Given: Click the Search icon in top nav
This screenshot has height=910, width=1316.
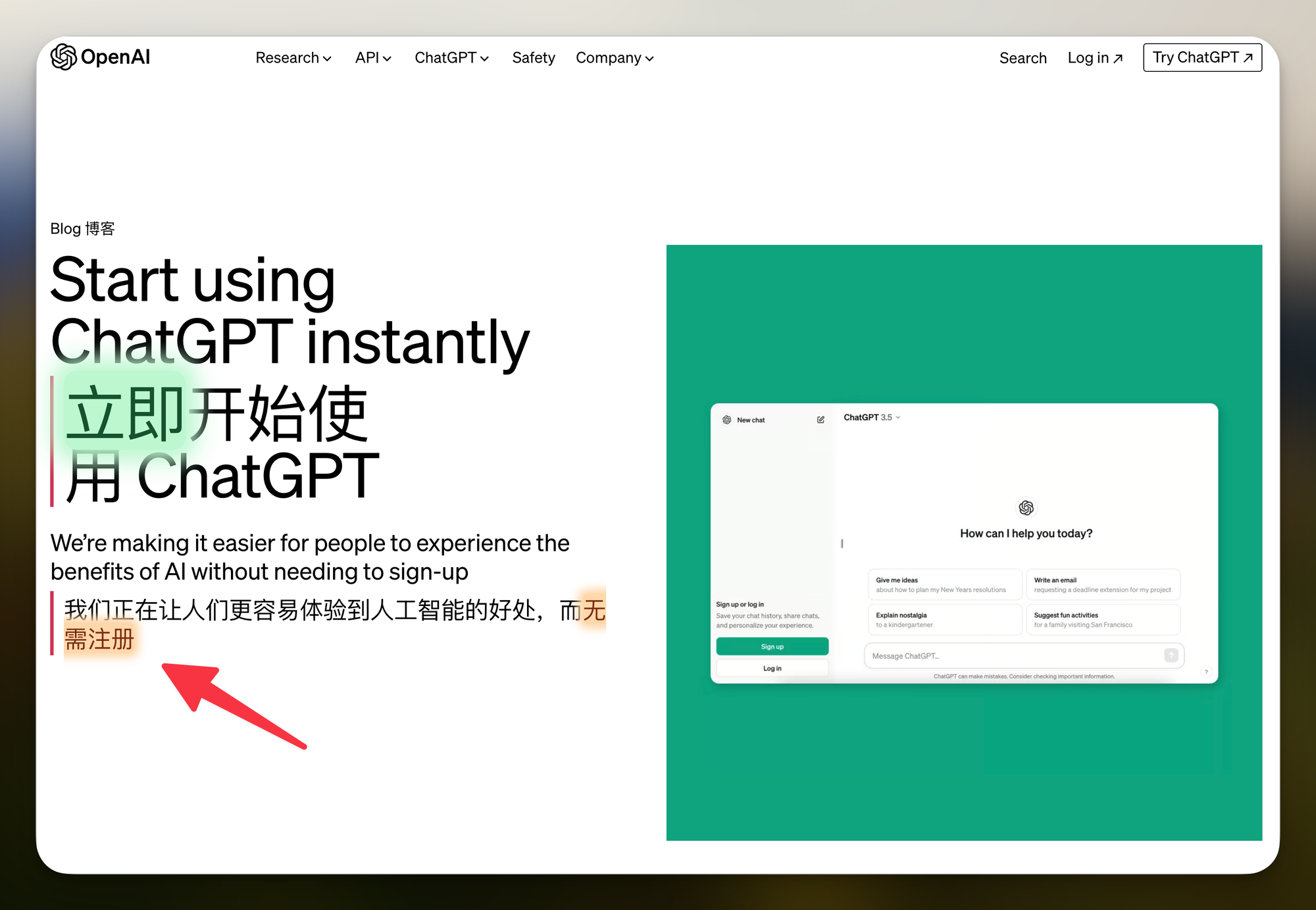Looking at the screenshot, I should (x=1022, y=57).
